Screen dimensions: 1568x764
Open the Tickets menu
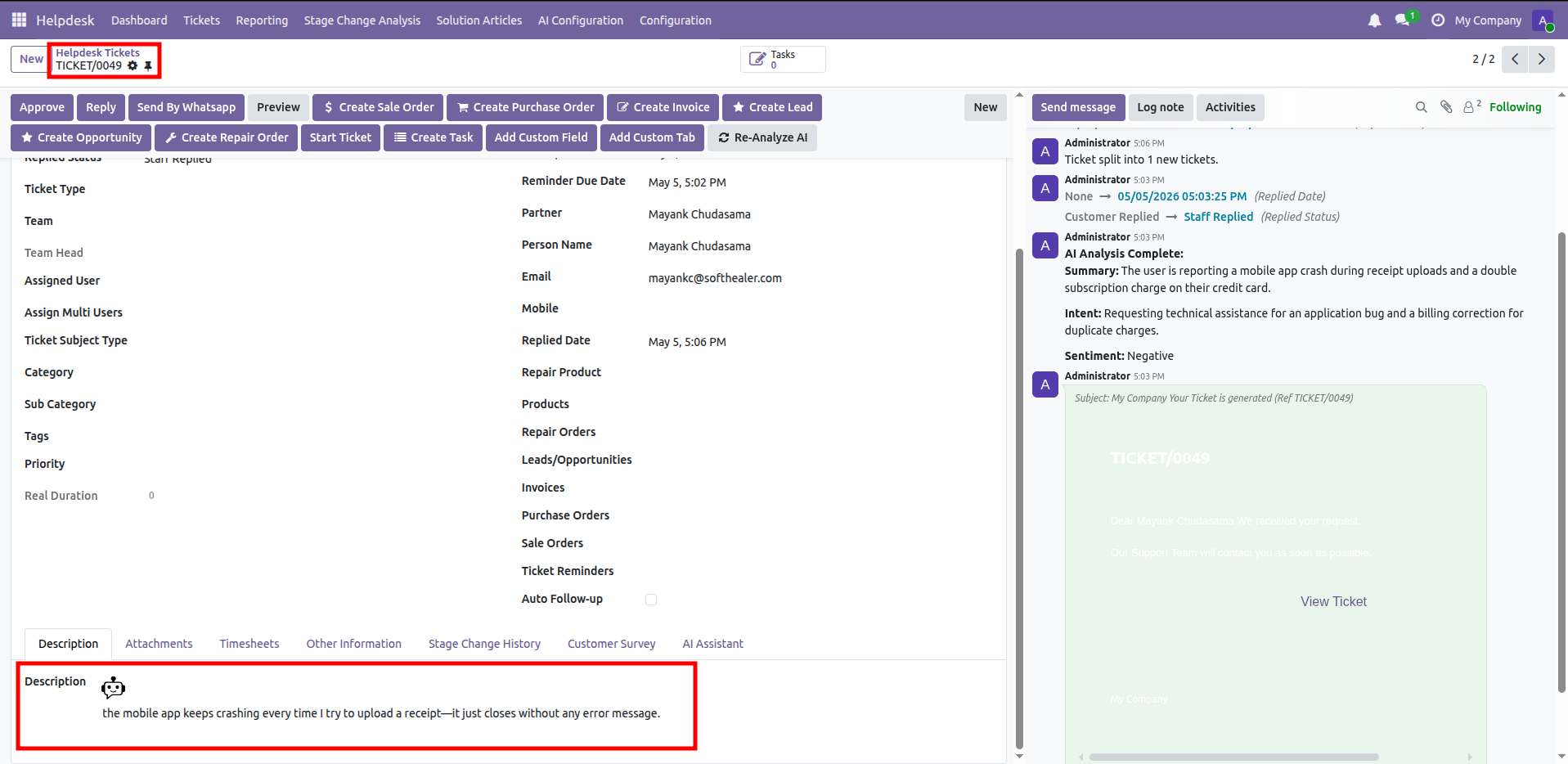click(x=201, y=20)
